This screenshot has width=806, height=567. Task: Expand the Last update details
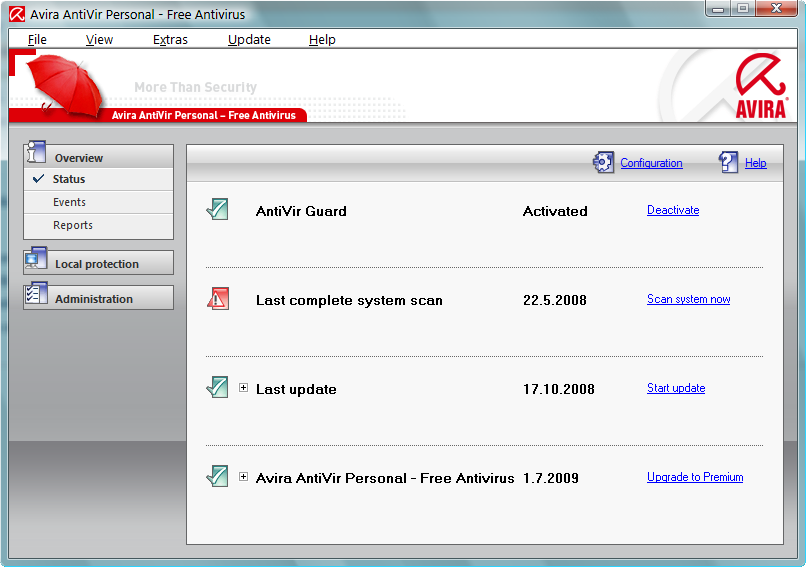(x=244, y=388)
